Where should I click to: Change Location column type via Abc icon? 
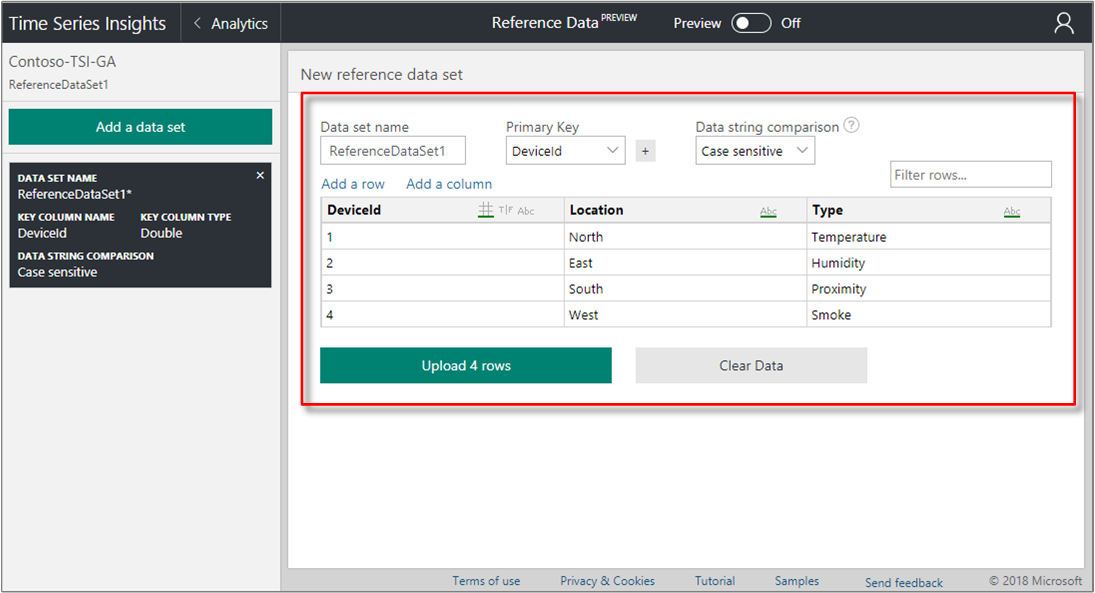click(x=768, y=210)
